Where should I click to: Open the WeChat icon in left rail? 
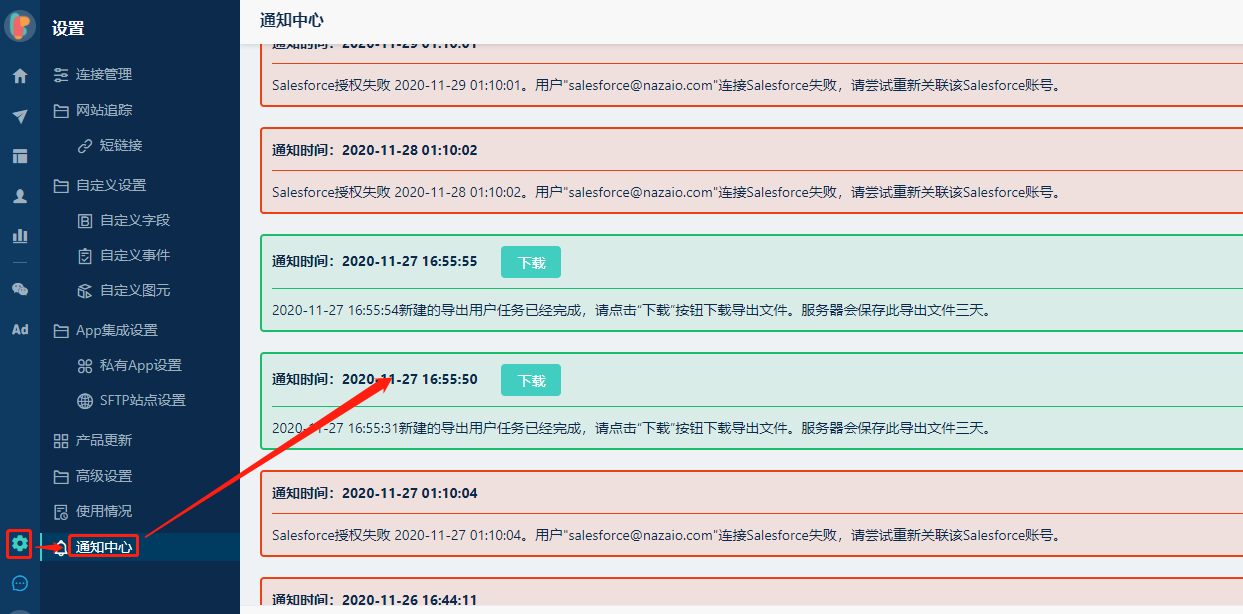tap(20, 289)
